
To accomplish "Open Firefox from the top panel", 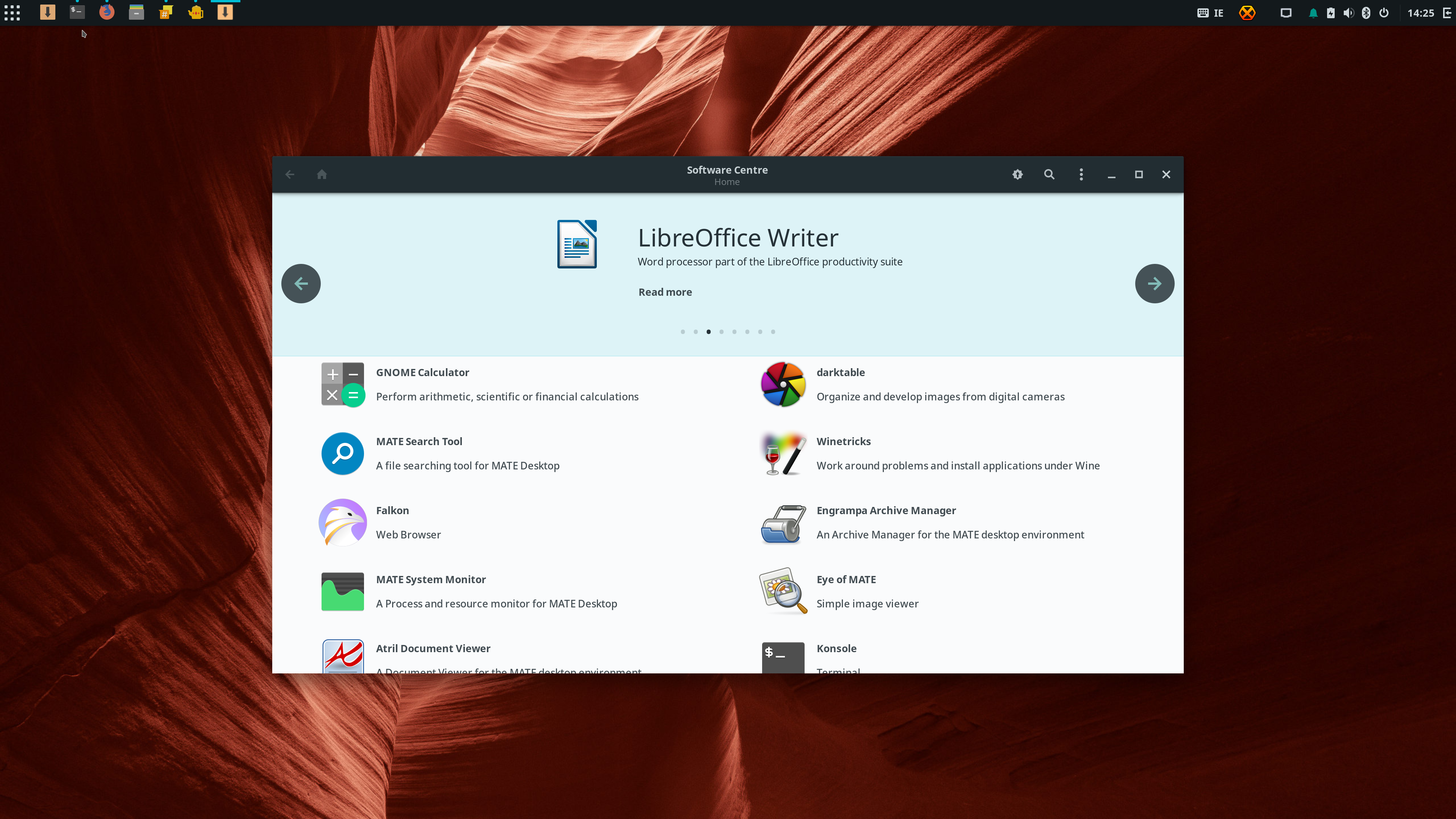I will 106,12.
